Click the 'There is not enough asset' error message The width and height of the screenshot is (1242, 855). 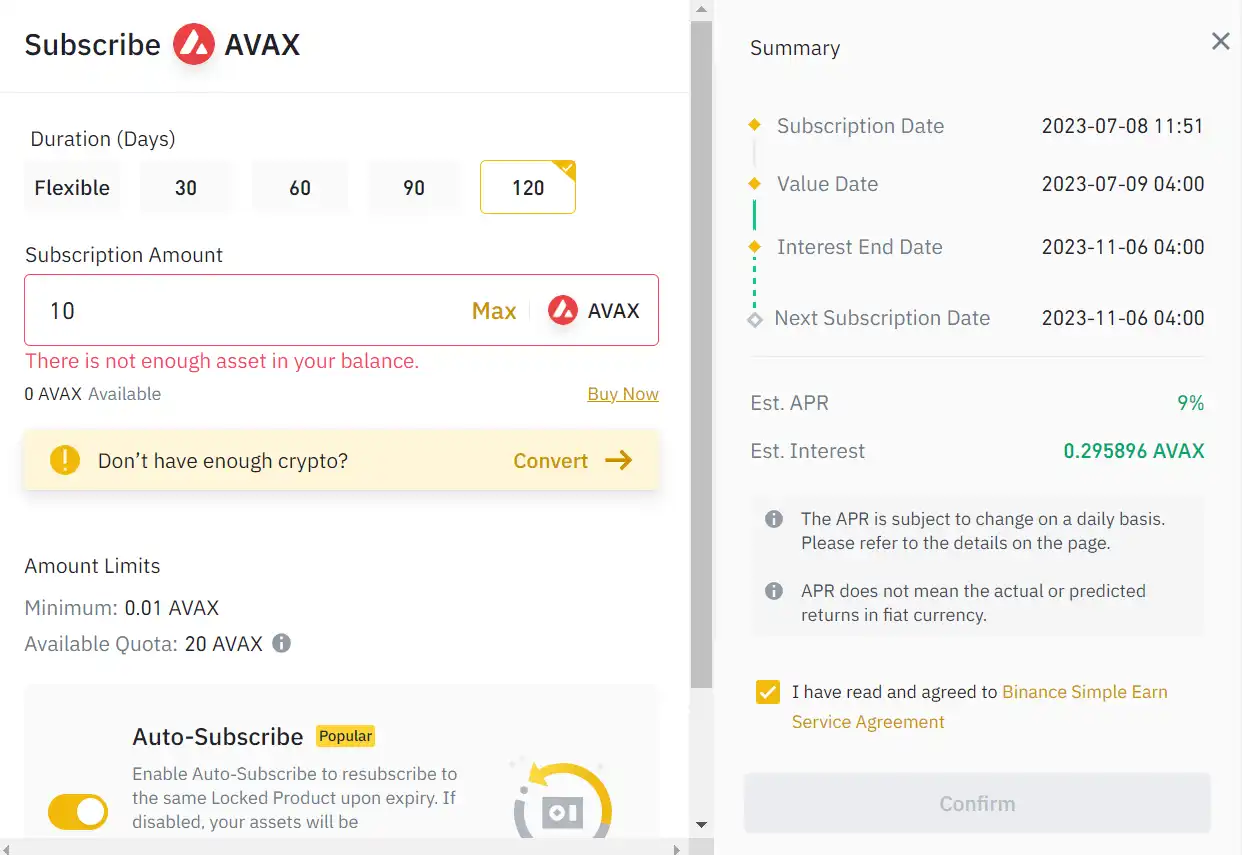pos(222,361)
